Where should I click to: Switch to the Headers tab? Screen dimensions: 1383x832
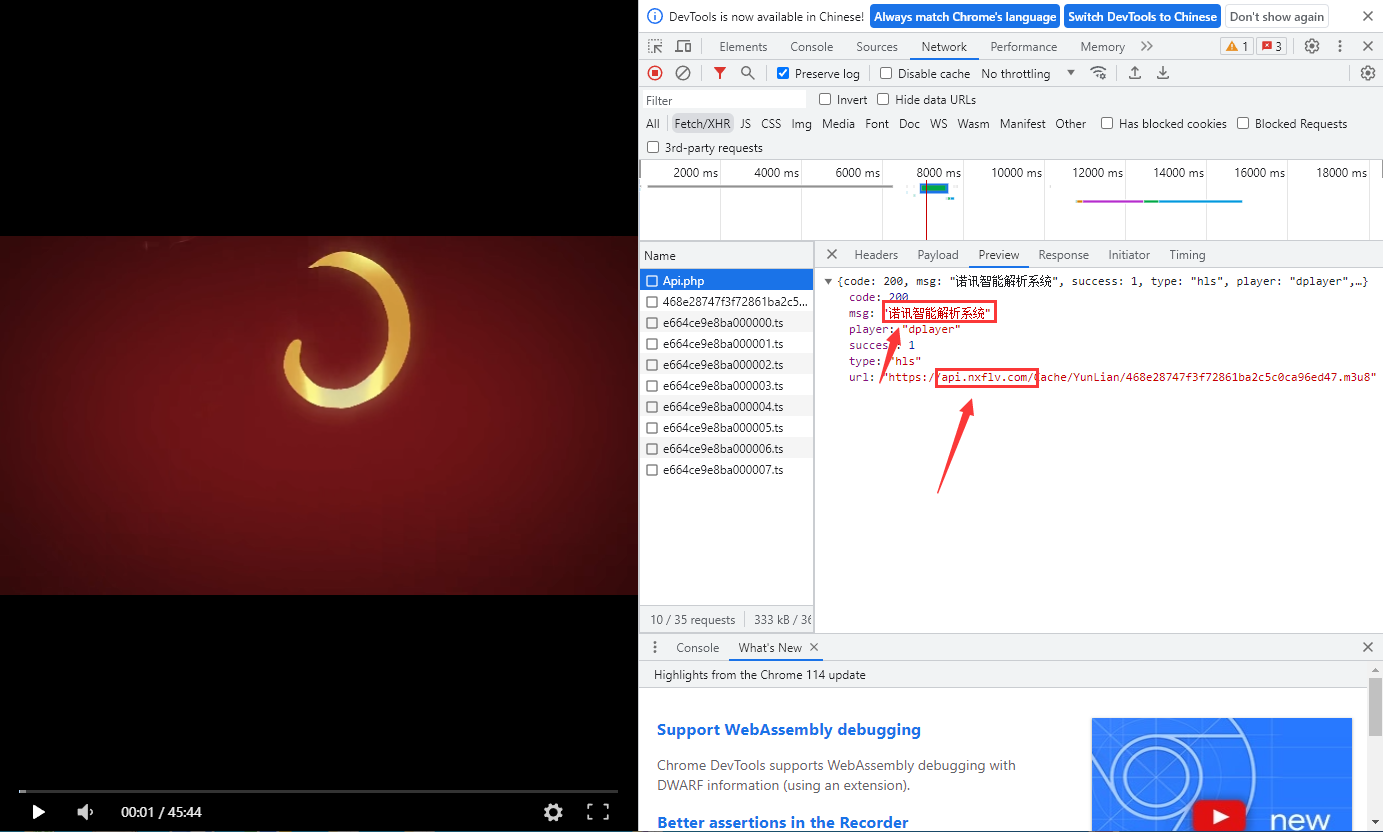pyautogui.click(x=876, y=255)
